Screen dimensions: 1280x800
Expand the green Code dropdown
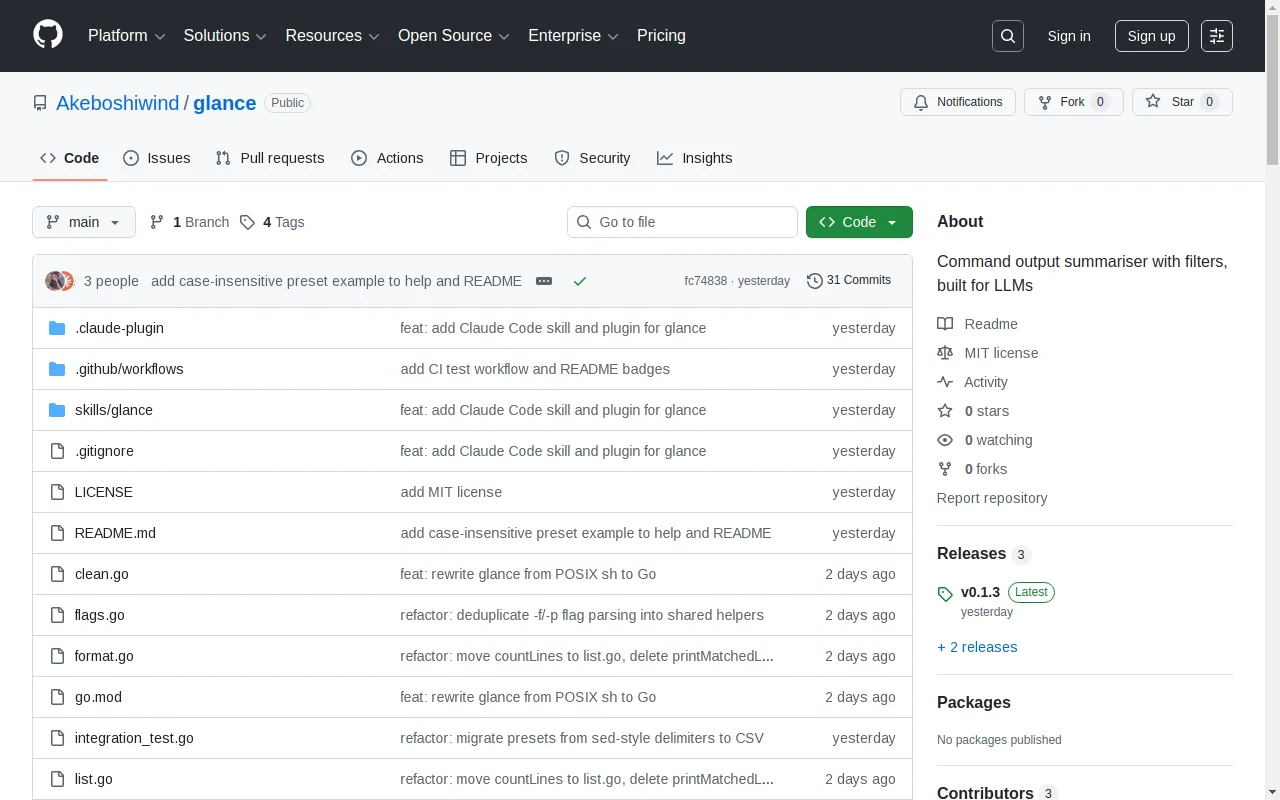tap(858, 222)
